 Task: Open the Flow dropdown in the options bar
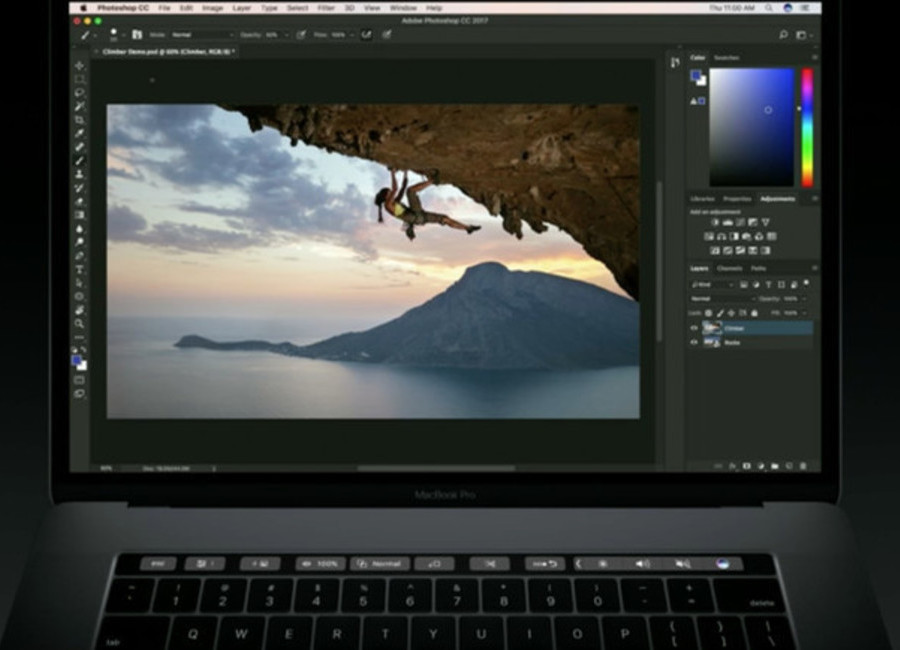352,35
